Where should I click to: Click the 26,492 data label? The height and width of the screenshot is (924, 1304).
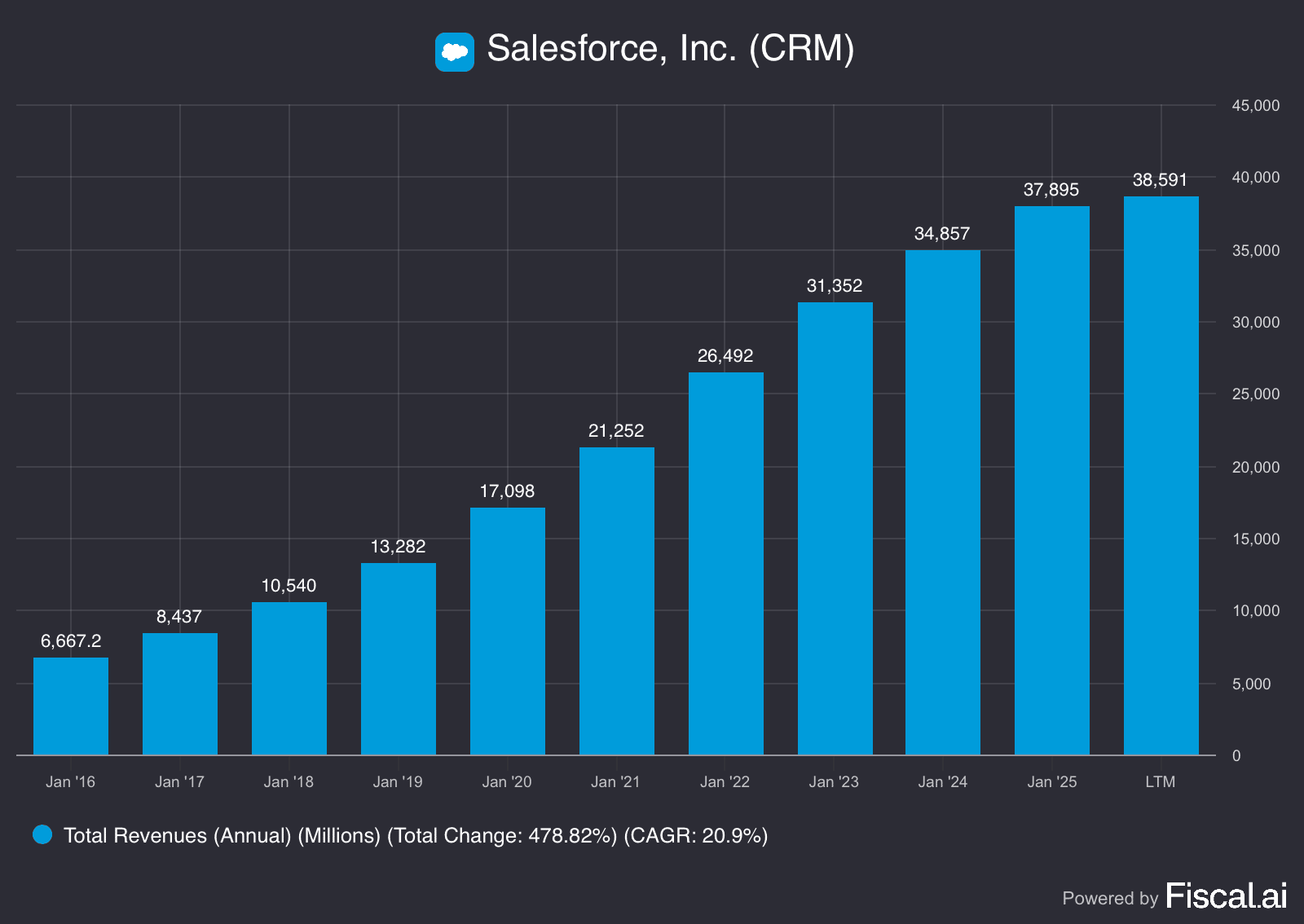coord(725,356)
